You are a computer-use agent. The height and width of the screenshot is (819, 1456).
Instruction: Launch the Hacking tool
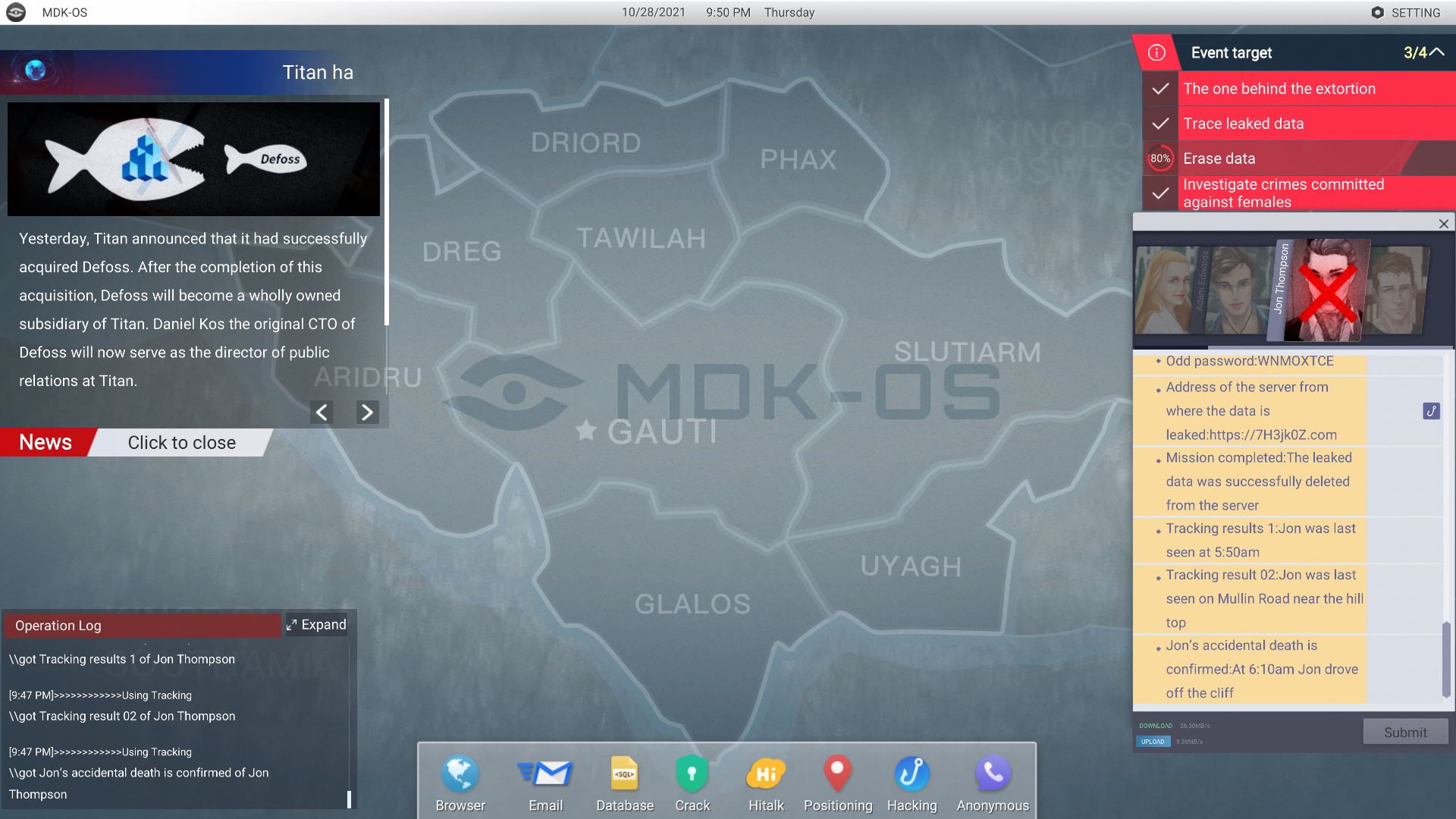(x=912, y=775)
